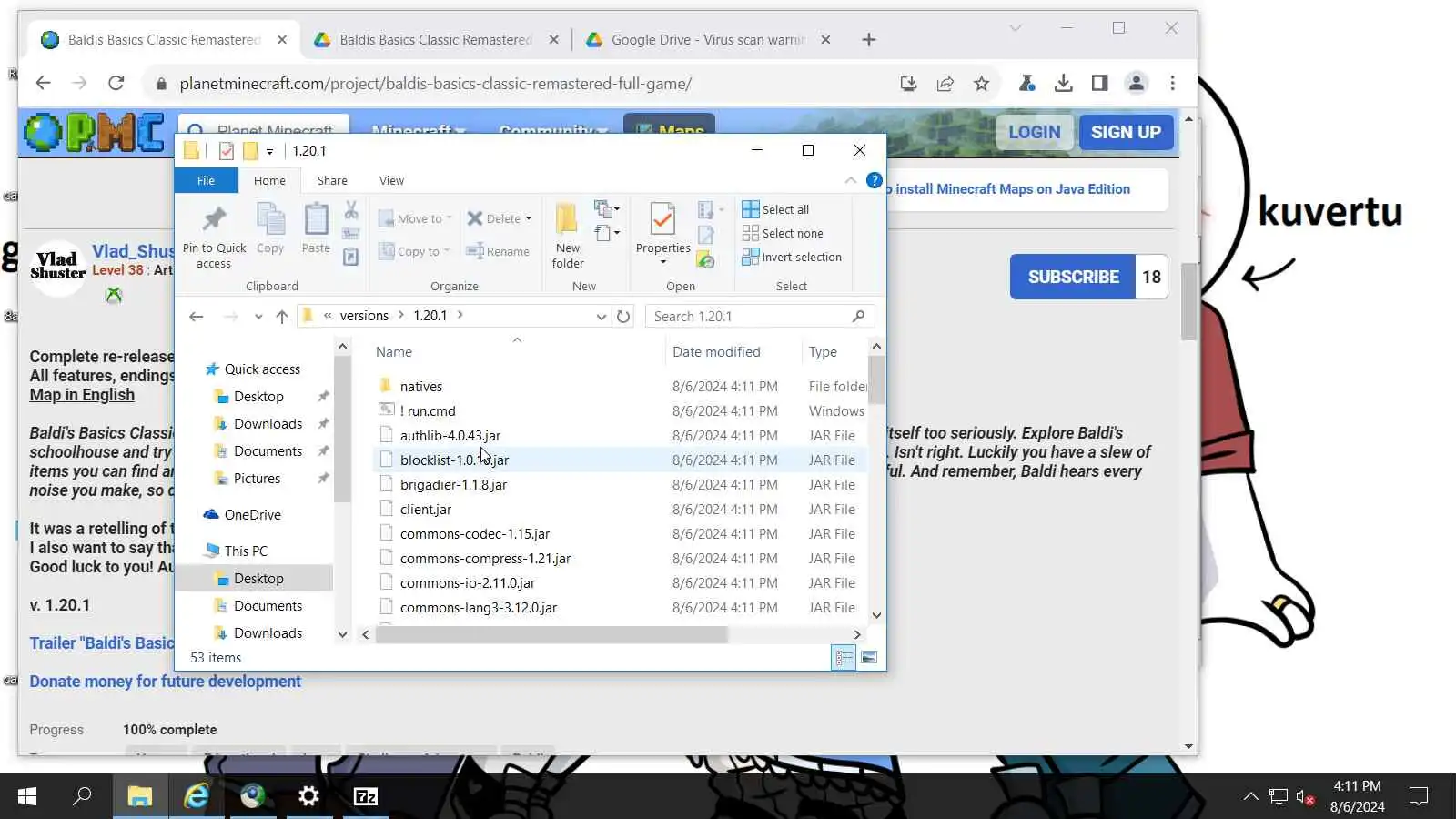Open Internet Explorer from the taskbar
1456x819 pixels.
[197, 796]
